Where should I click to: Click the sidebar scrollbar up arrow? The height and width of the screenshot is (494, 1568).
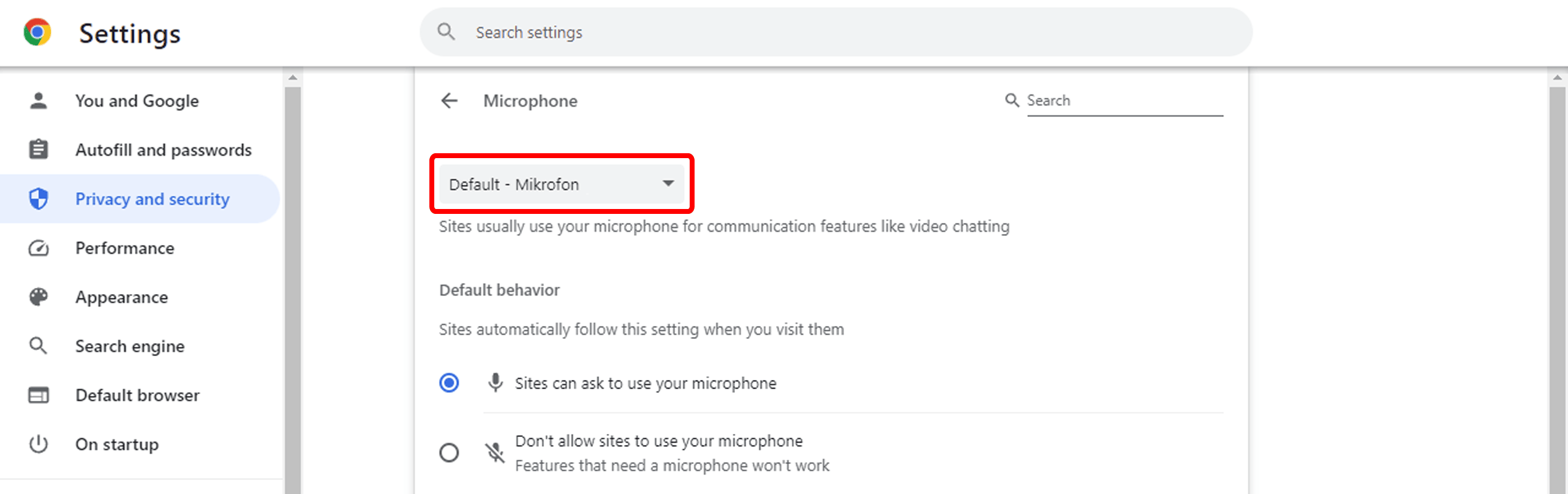(293, 78)
